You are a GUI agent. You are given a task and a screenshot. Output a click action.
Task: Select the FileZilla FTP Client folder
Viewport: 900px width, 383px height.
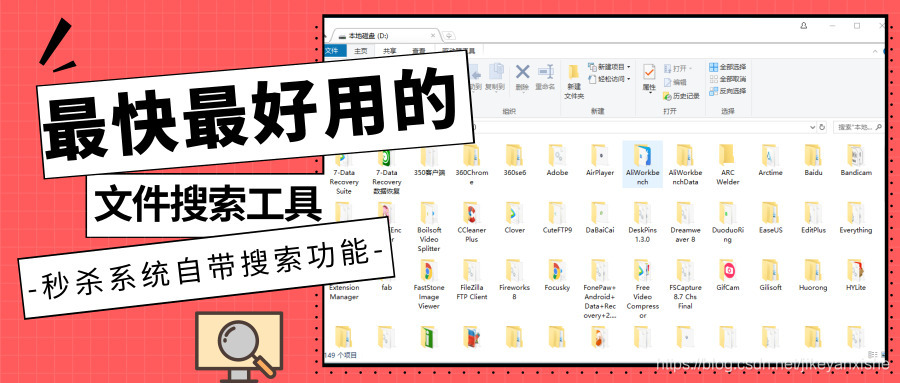[x=472, y=279]
